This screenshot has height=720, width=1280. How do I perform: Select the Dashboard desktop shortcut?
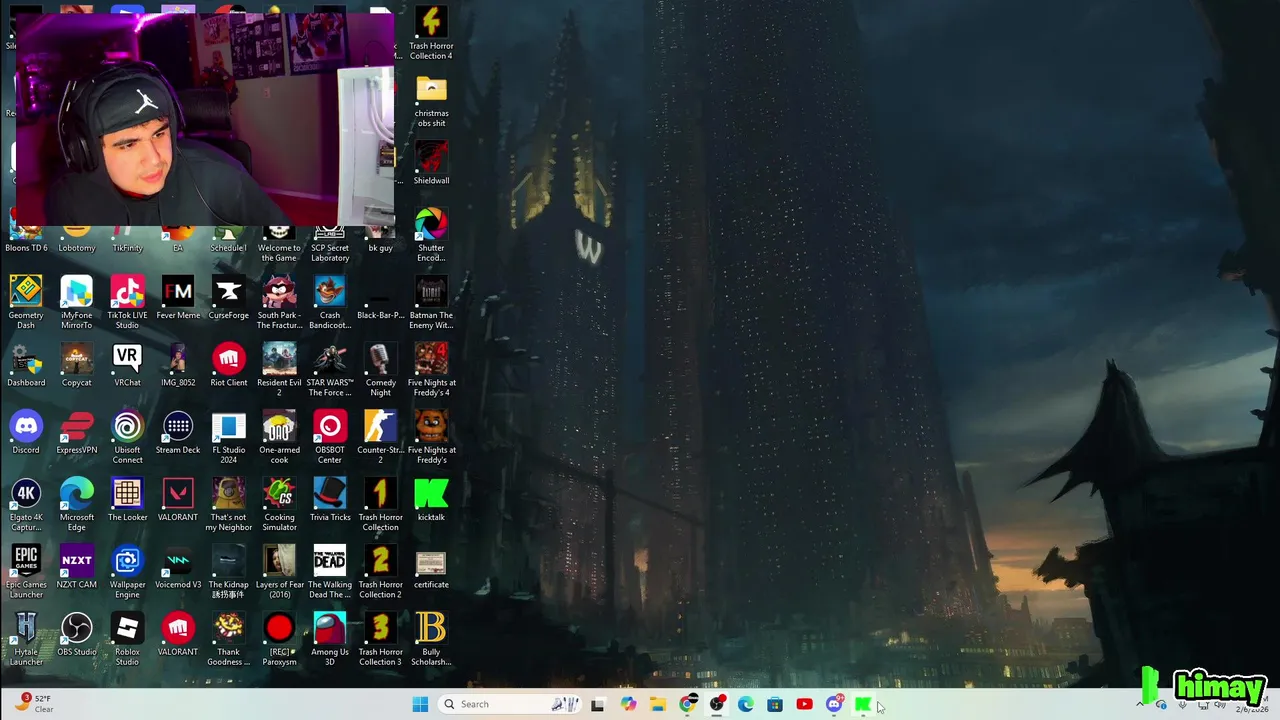pos(26,365)
